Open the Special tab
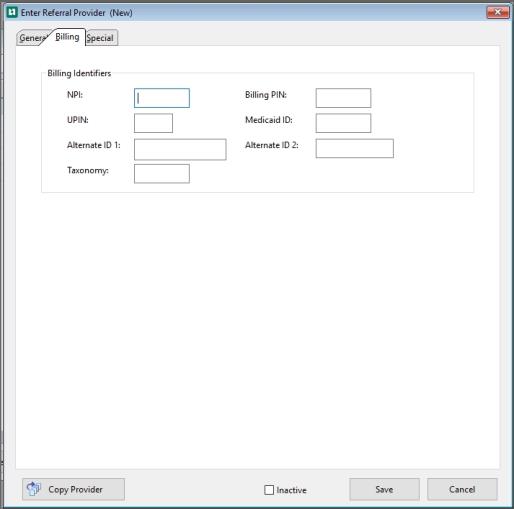Image resolution: width=514 pixels, height=509 pixels. point(100,38)
